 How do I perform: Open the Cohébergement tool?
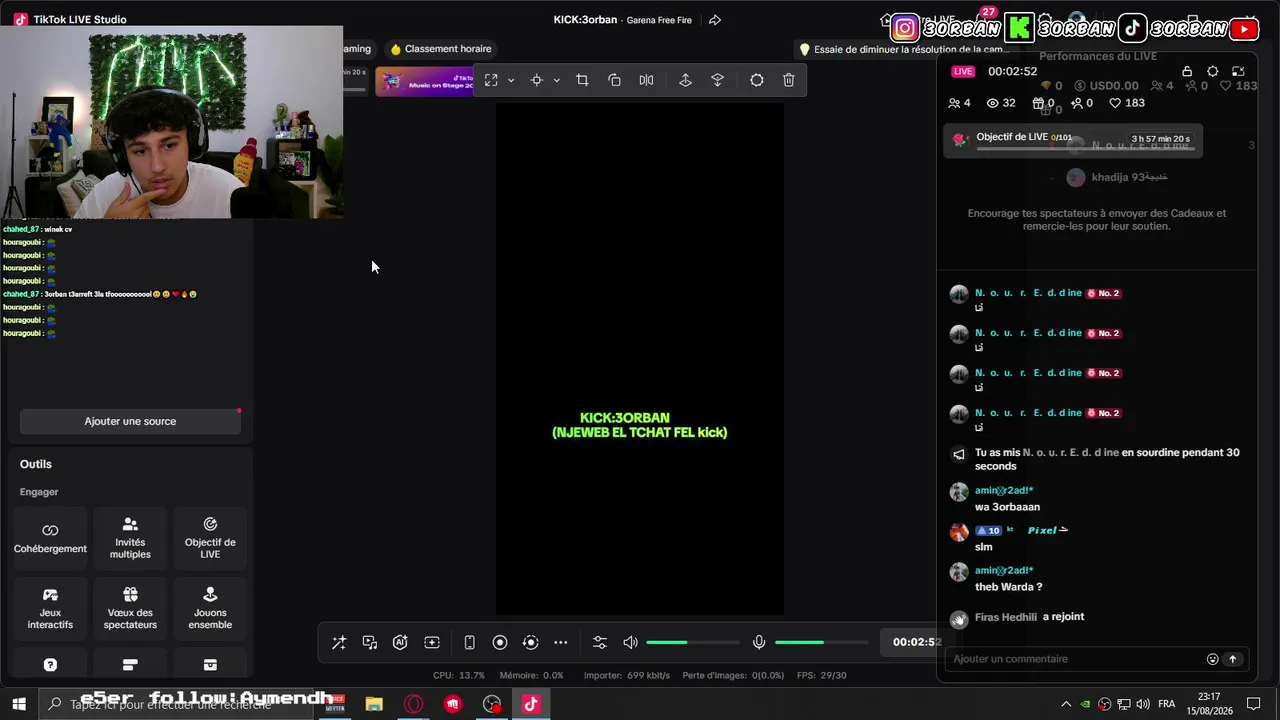click(x=50, y=539)
